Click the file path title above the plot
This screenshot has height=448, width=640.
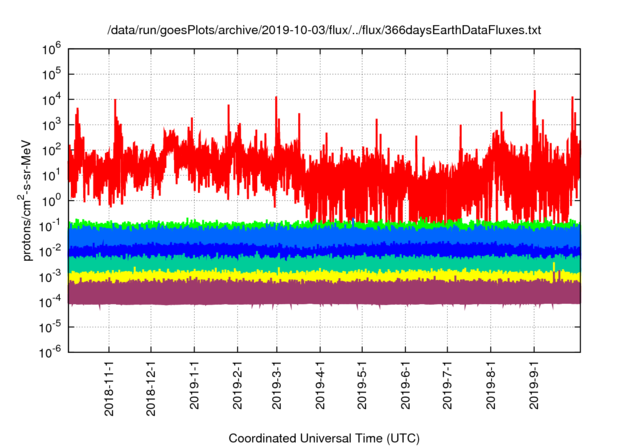click(324, 31)
